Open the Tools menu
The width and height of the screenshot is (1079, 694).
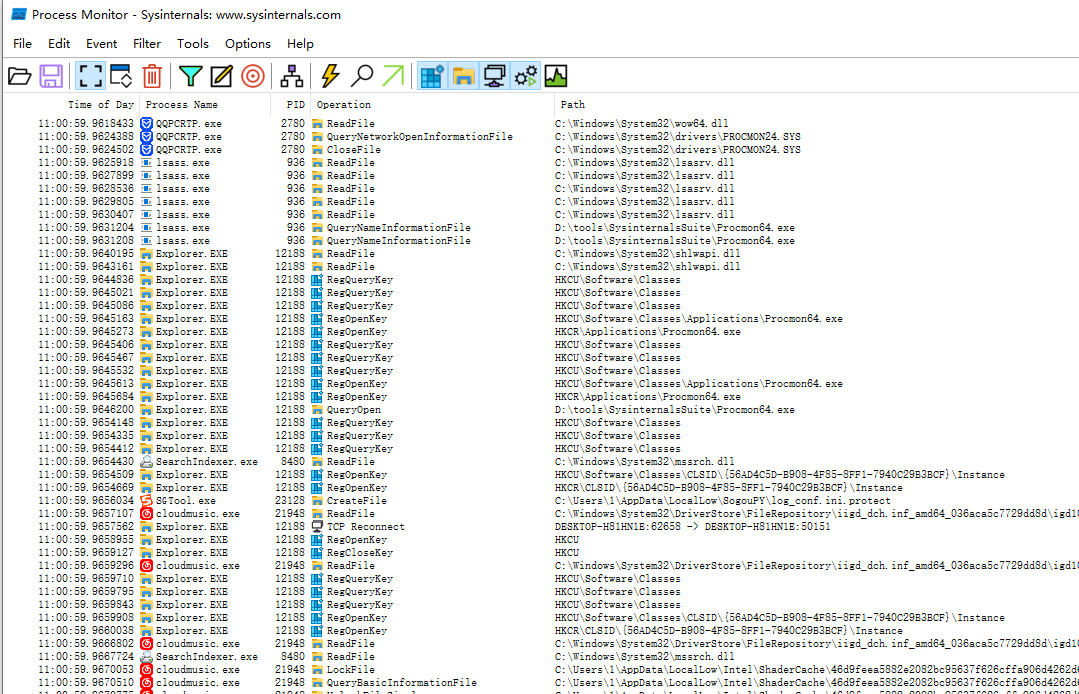point(193,43)
